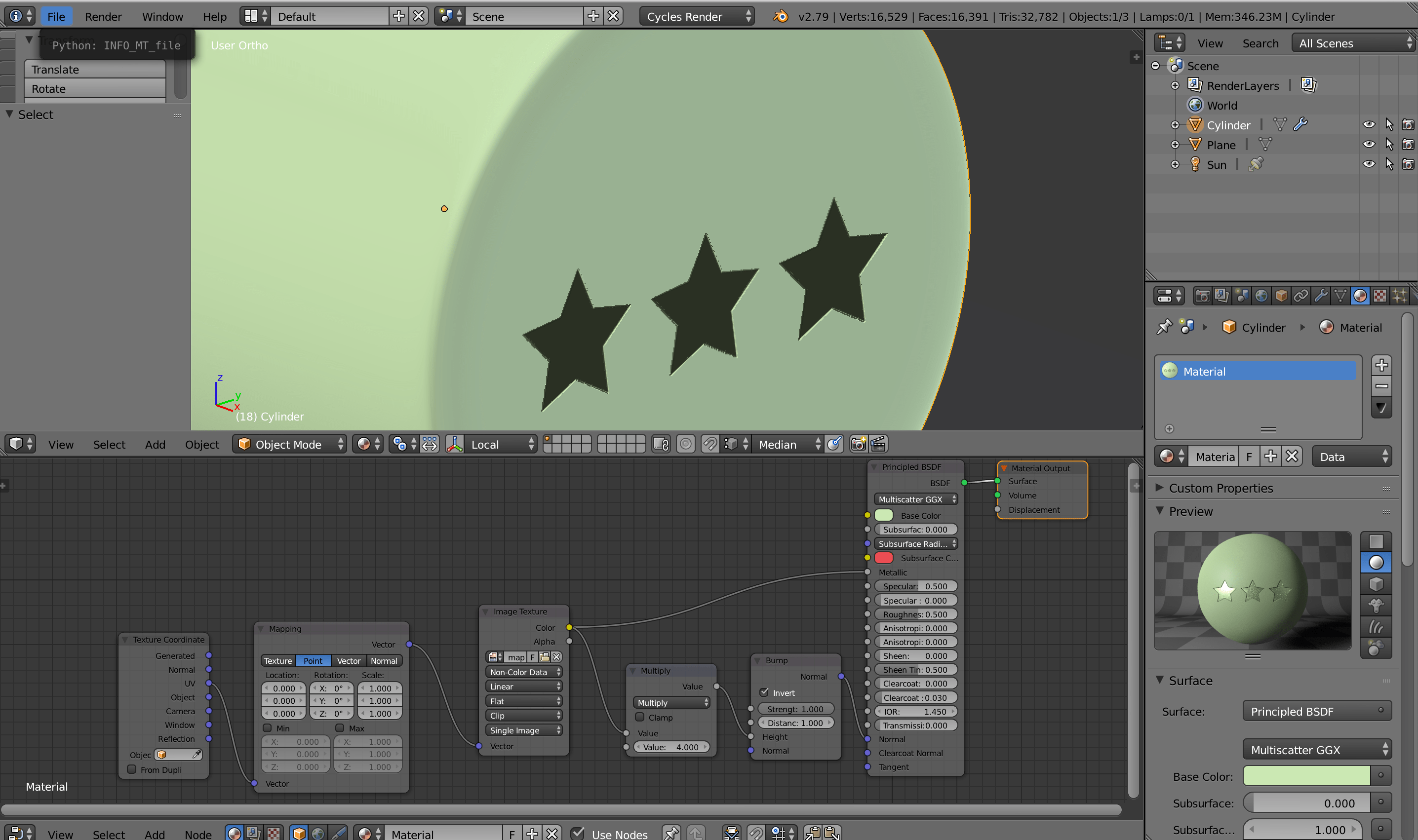Viewport: 1418px width, 840px height.
Task: Open the Constraints chain-link properties tab
Action: (1301, 296)
